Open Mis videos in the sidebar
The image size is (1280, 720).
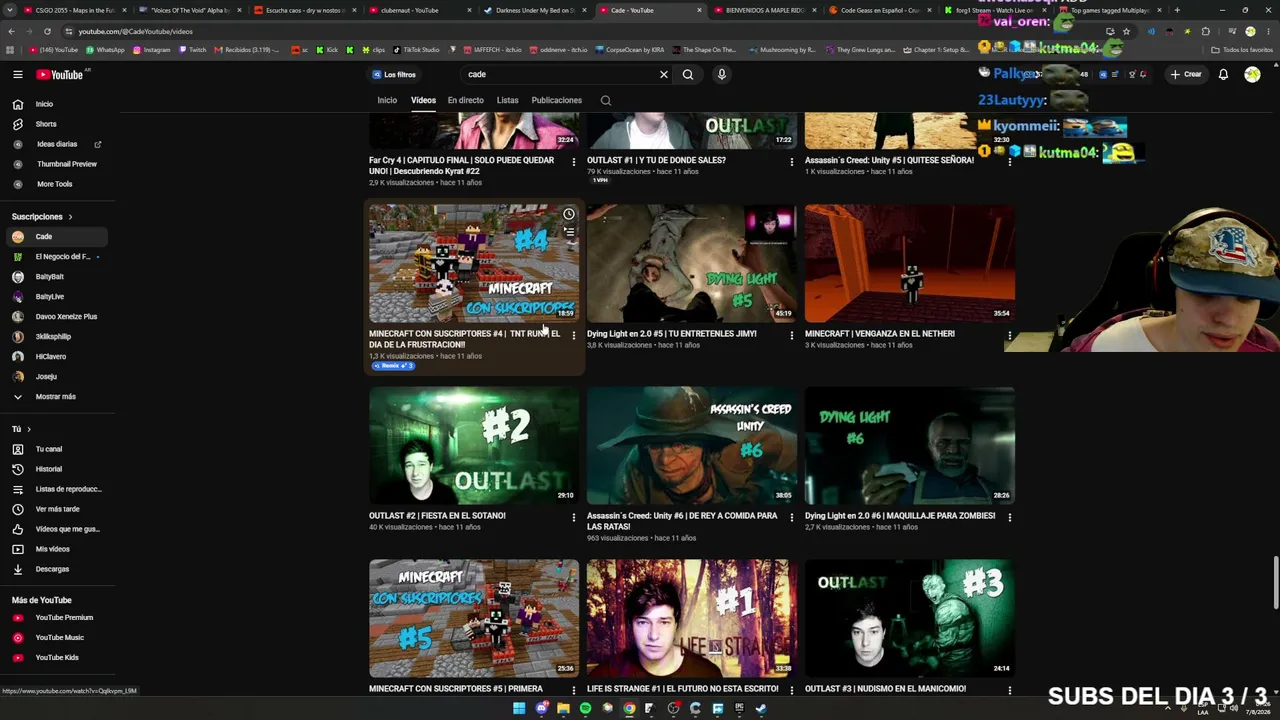(55, 549)
